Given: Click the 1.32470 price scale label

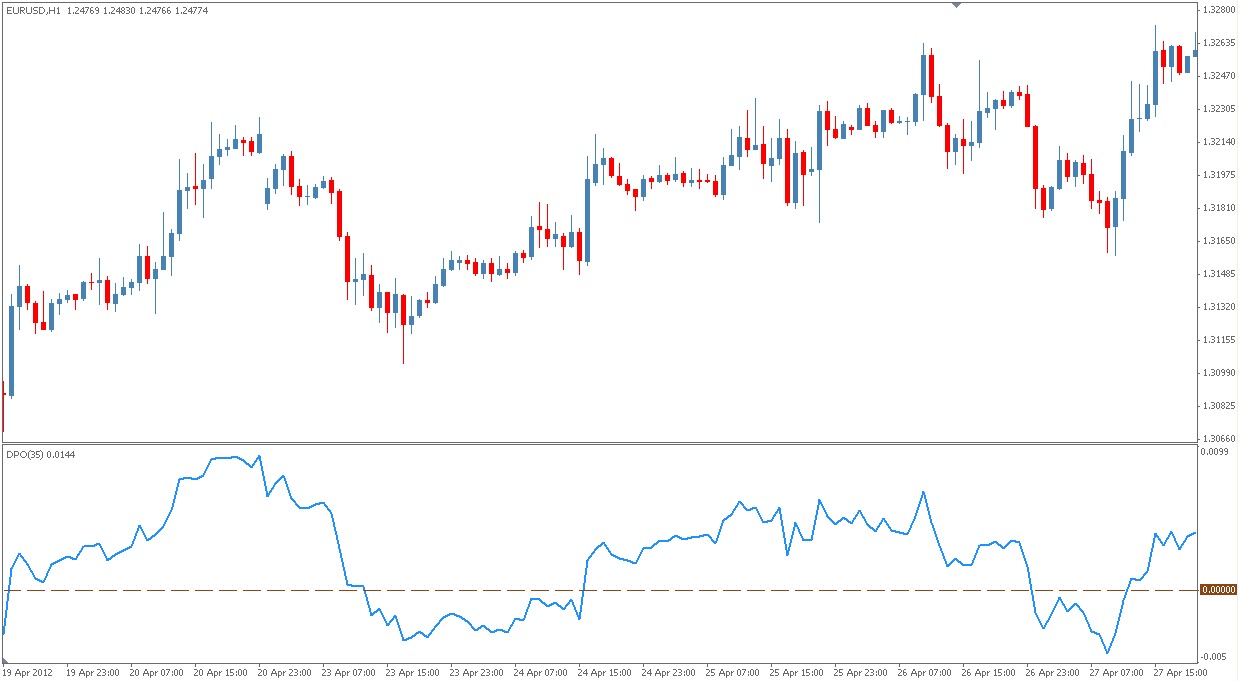Looking at the screenshot, I should [x=1220, y=76].
